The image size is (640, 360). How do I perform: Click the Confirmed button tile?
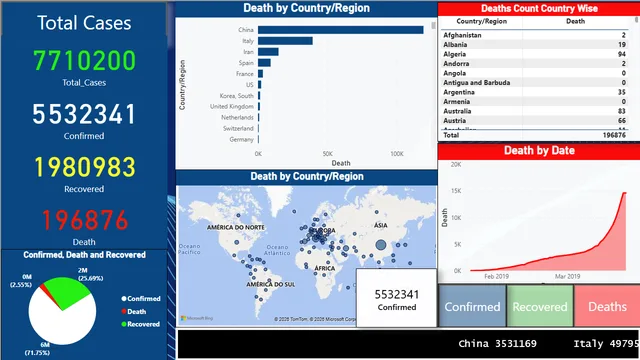coord(472,306)
